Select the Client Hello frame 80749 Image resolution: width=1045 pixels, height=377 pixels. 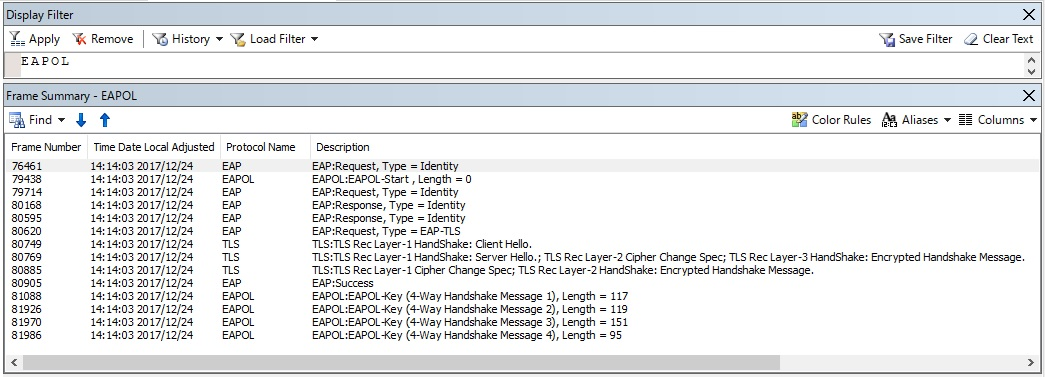tap(522, 244)
